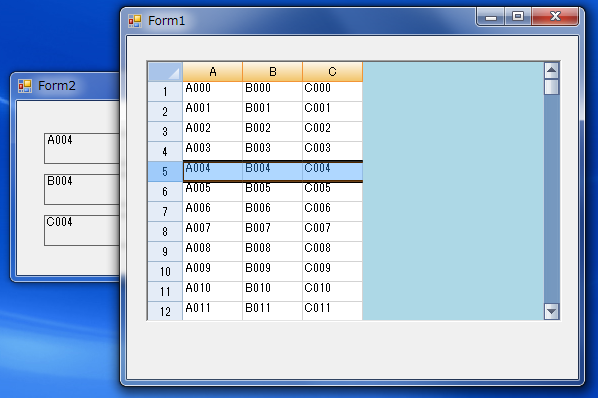598x398 pixels.
Task: Select row header 8
Action: (165, 231)
